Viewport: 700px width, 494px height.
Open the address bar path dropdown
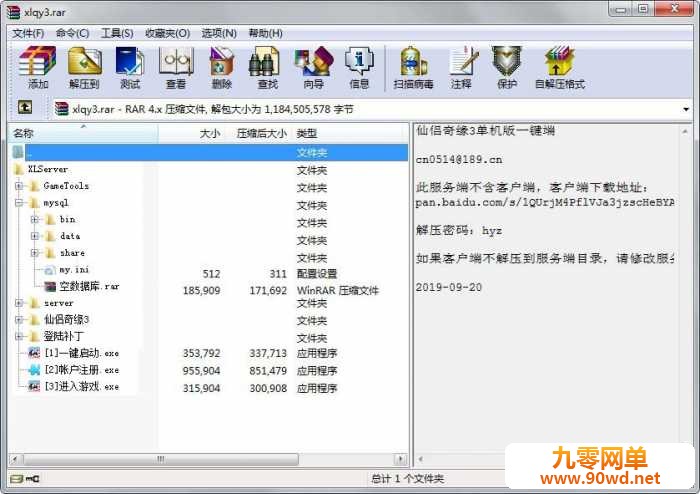686,109
